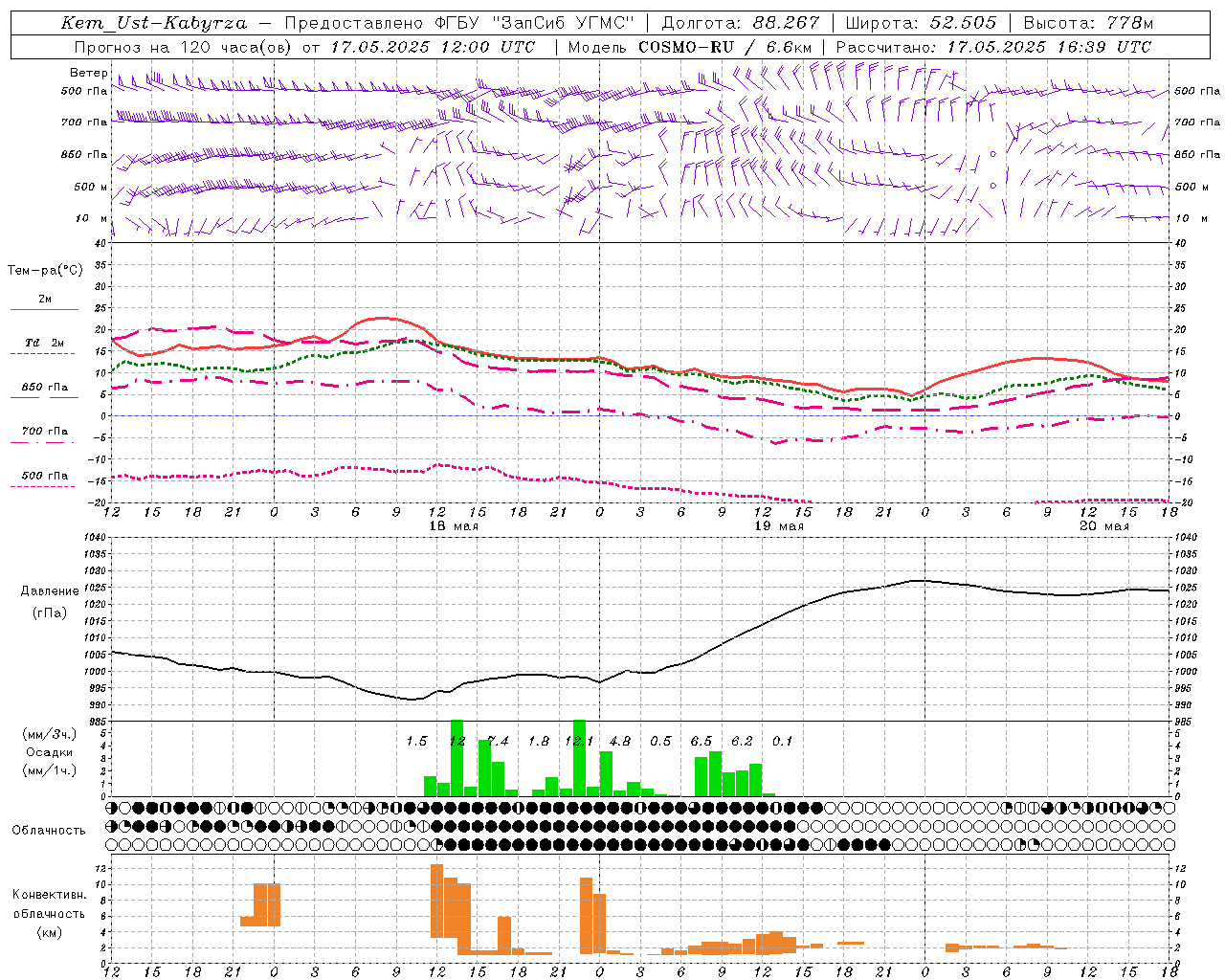Select the latitude value Широта: 52.505
The height and width of the screenshot is (980, 1225).
click(921, 23)
